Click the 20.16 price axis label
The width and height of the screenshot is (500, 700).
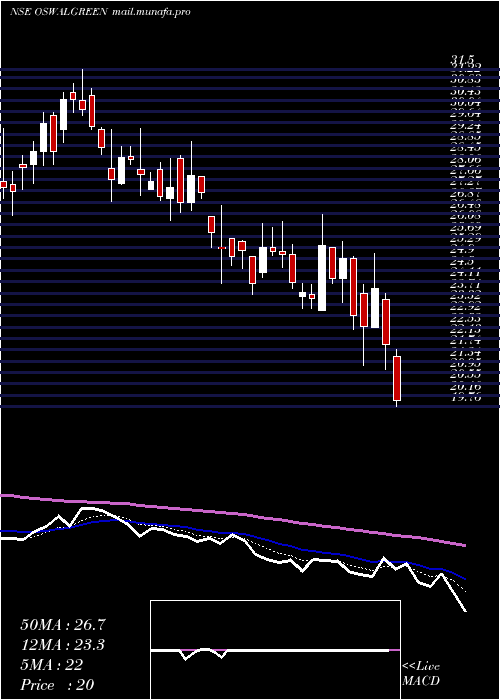pos(465,386)
